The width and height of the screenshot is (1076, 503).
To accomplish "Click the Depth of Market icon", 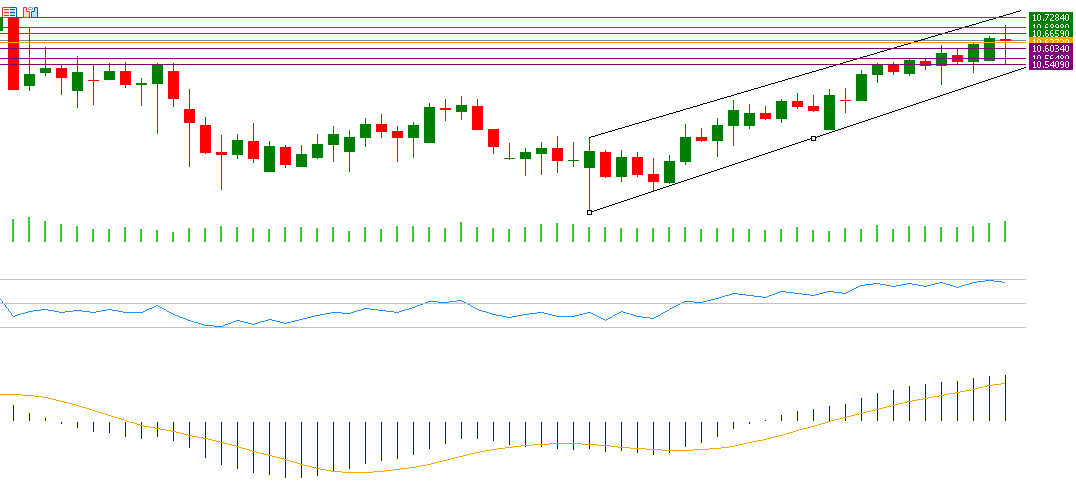I will click(x=30, y=12).
